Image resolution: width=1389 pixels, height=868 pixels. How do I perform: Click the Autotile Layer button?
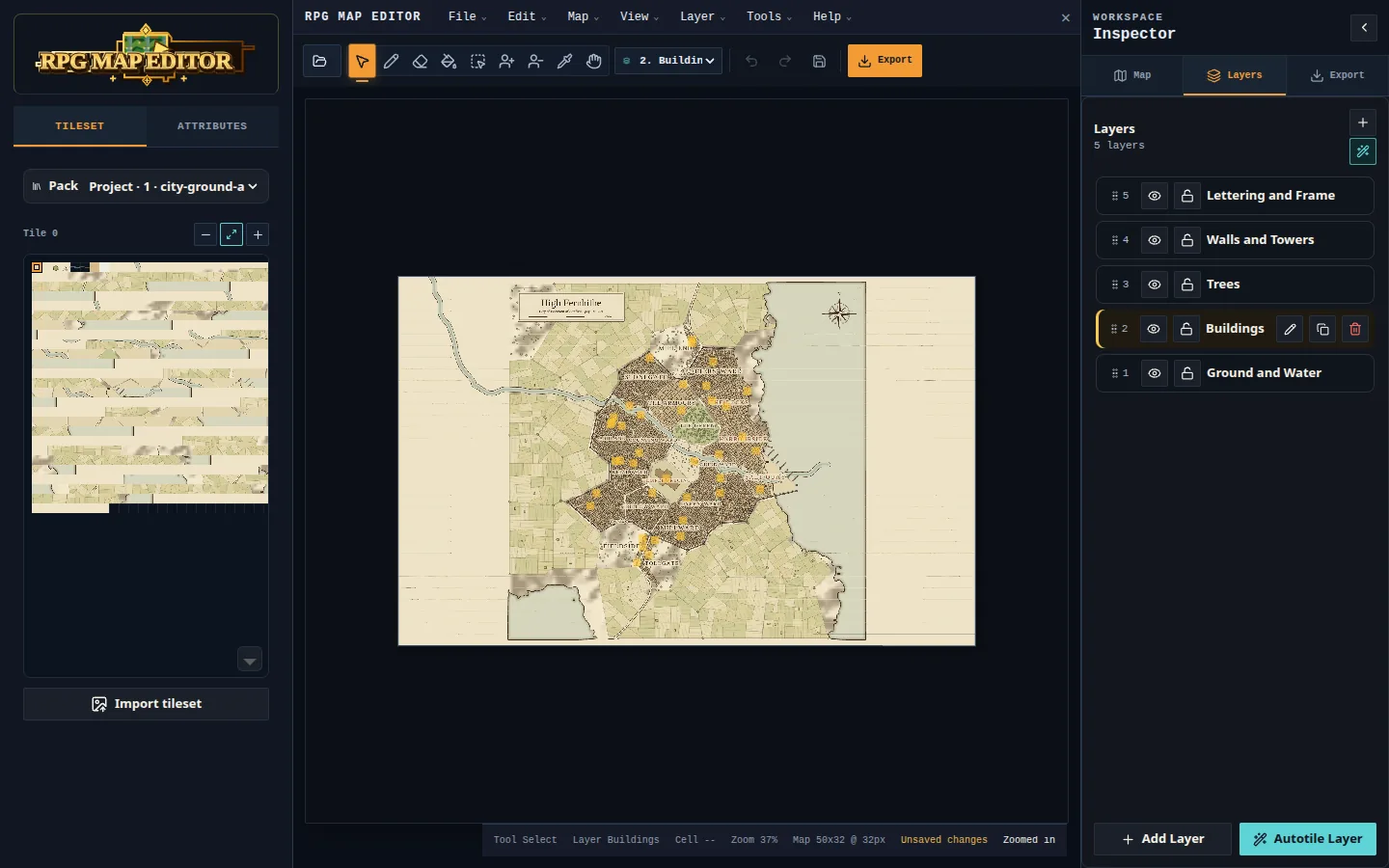[1308, 839]
